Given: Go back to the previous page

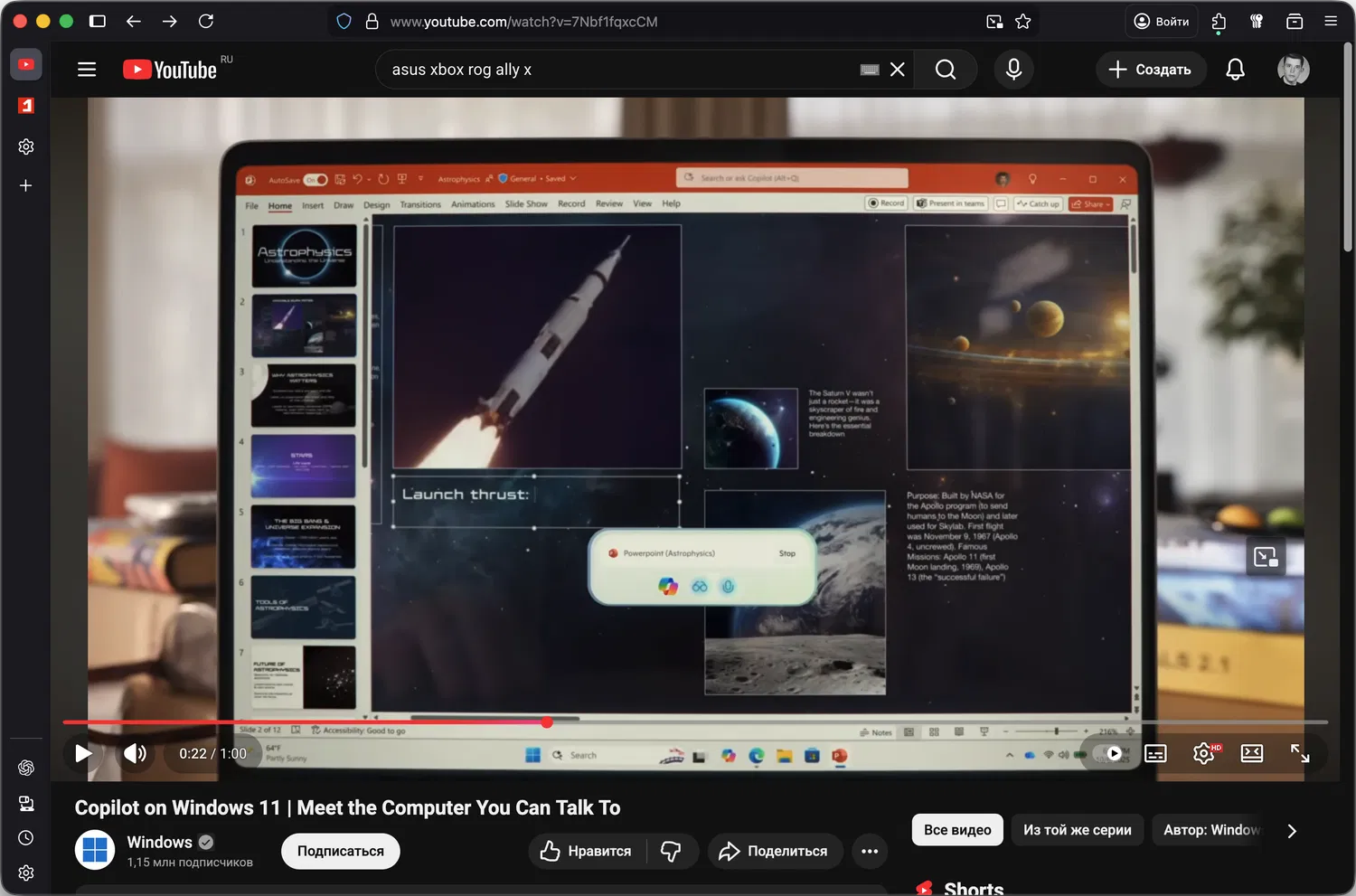Looking at the screenshot, I should point(134,21).
